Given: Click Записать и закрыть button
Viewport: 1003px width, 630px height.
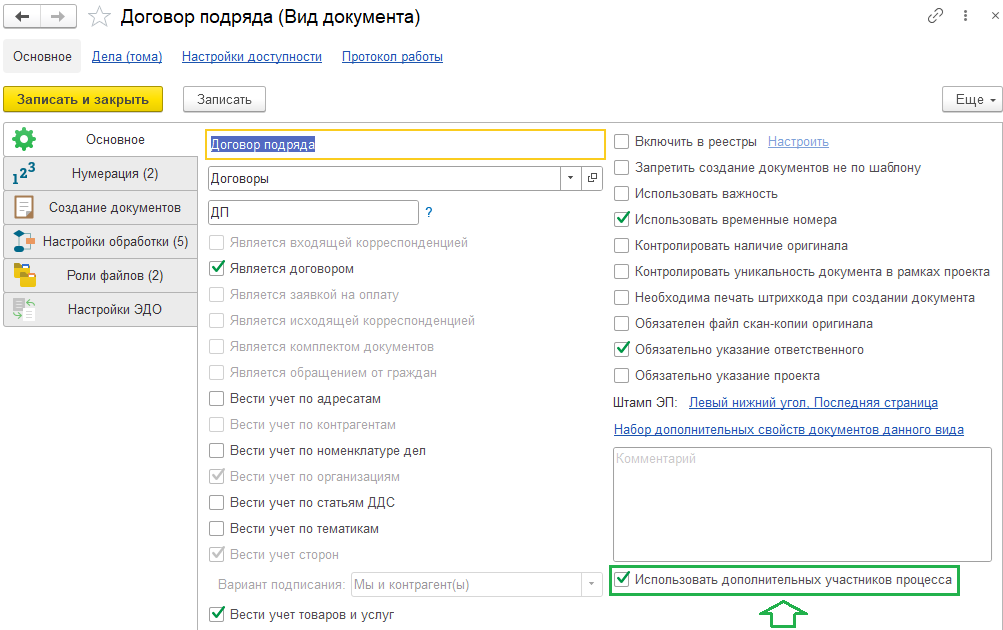Looking at the screenshot, I should click(x=83, y=99).
